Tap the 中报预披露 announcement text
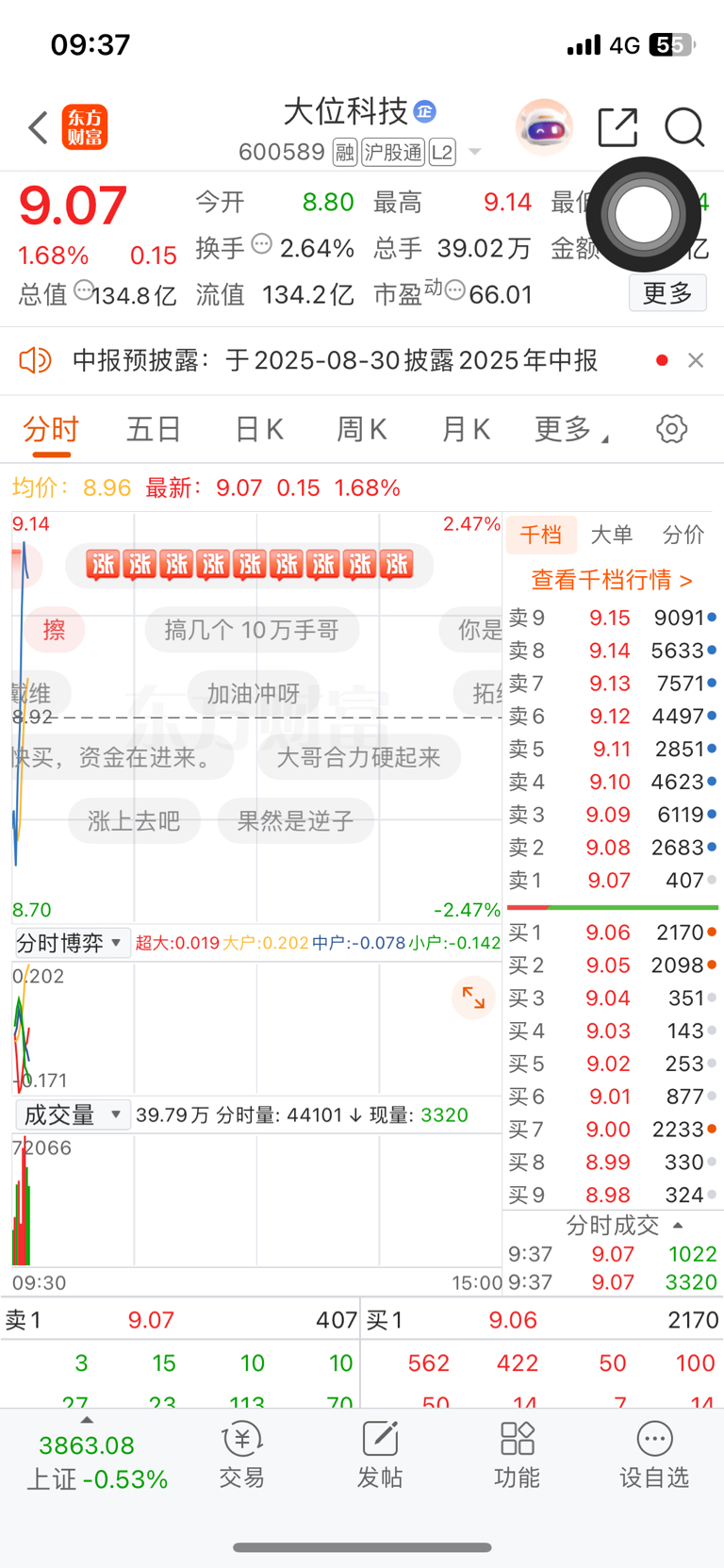This screenshot has height=1568, width=724. tap(335, 360)
